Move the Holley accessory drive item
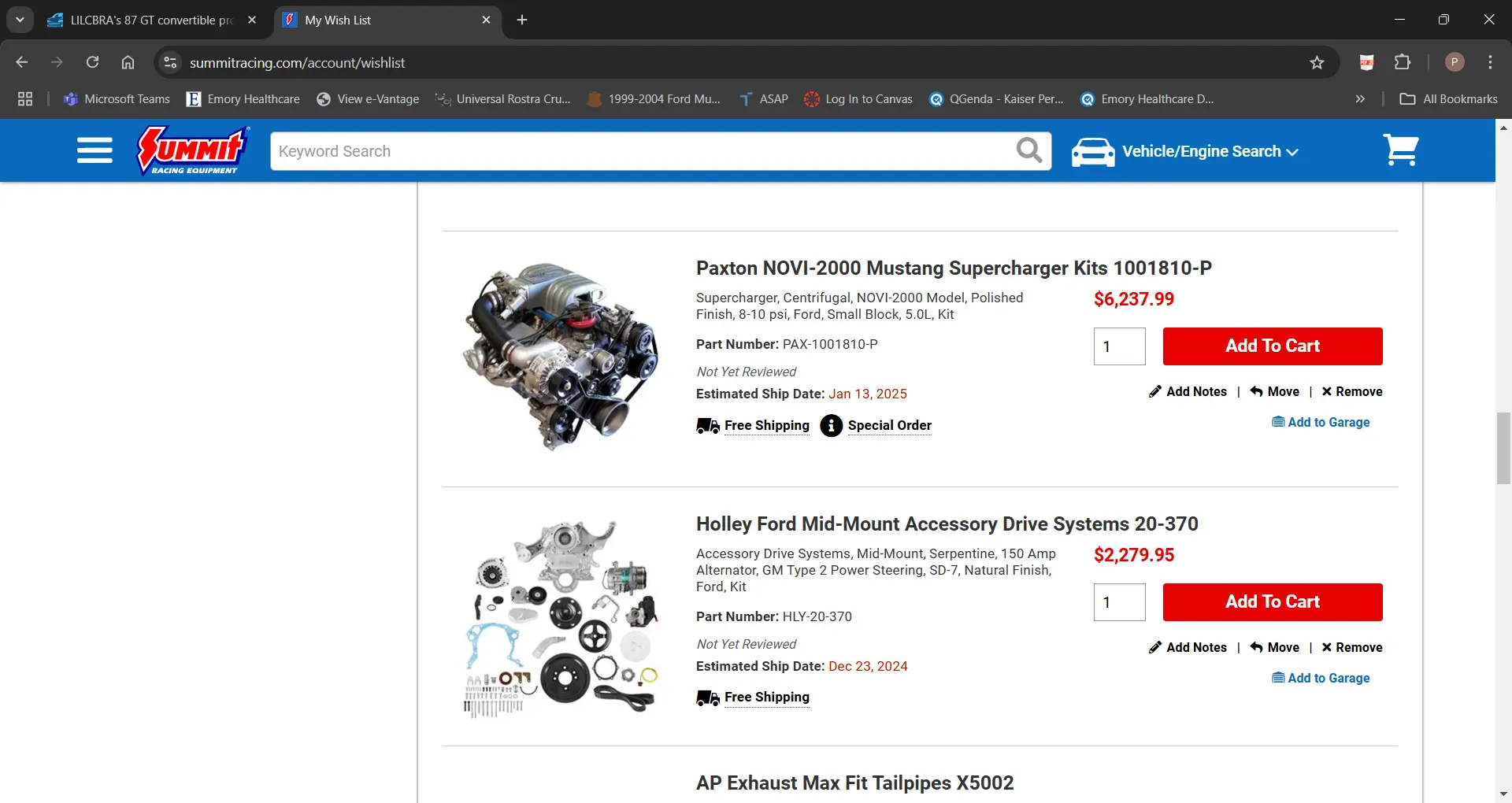This screenshot has height=803, width=1512. point(1275,647)
